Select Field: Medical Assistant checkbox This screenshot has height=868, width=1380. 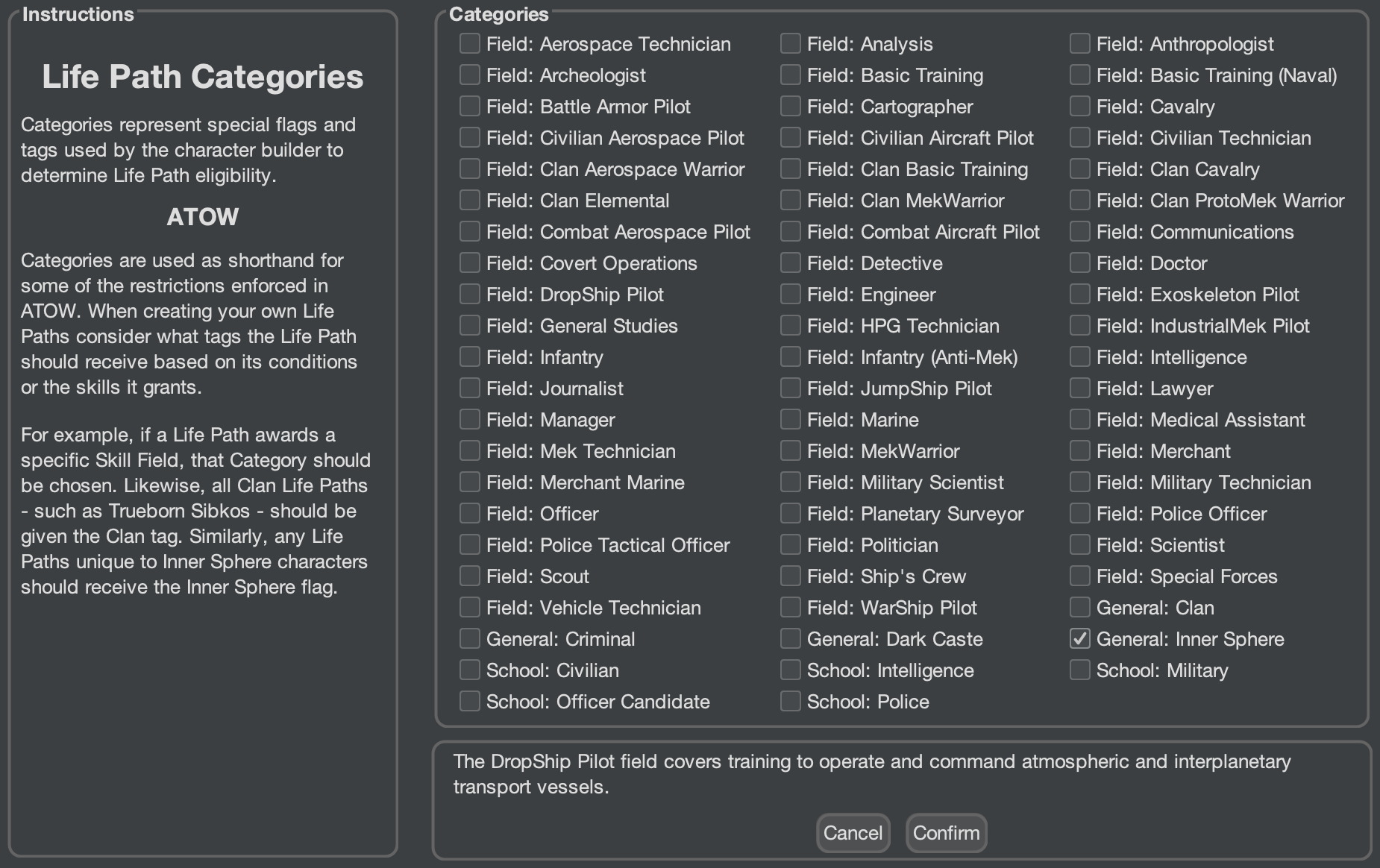1080,420
